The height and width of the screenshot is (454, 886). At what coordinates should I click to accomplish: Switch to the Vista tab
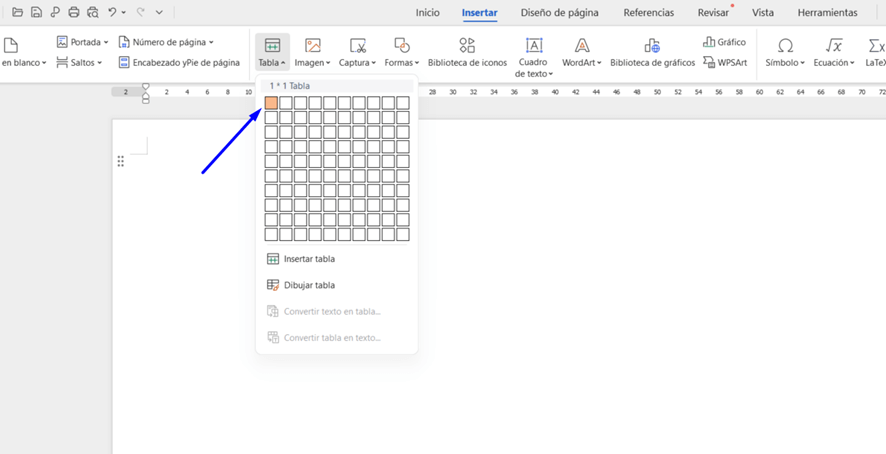(763, 12)
